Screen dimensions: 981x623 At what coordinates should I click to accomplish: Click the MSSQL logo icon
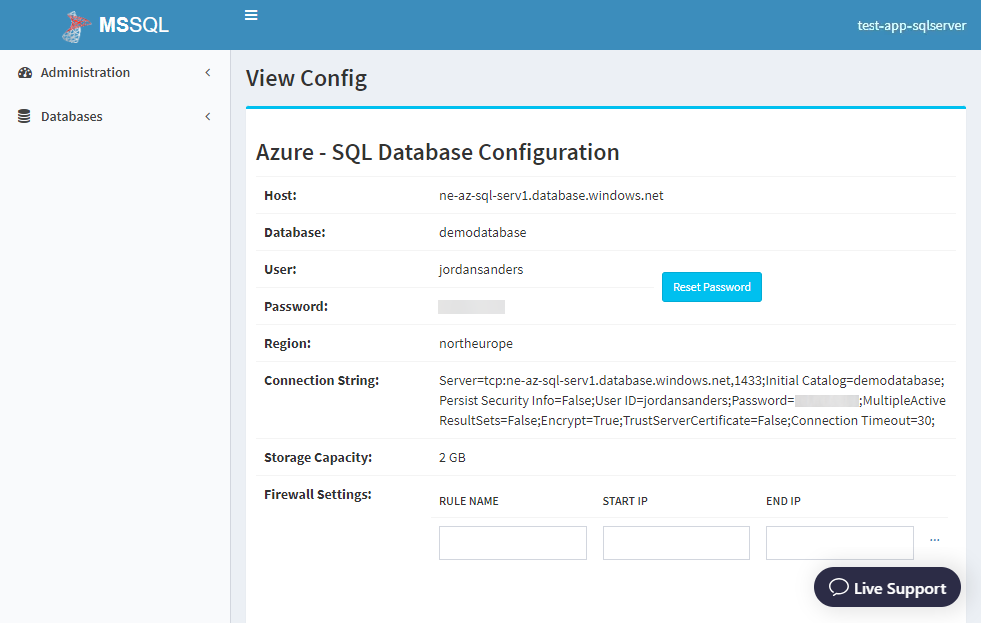74,26
